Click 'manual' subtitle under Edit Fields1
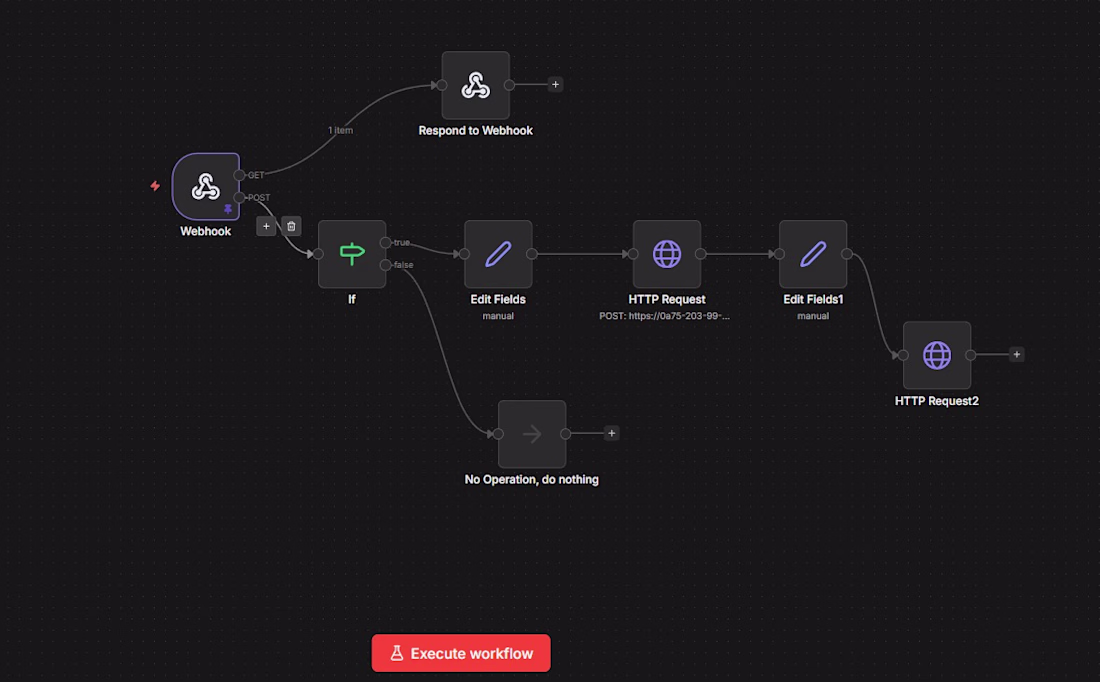The width and height of the screenshot is (1100, 682). 813,316
